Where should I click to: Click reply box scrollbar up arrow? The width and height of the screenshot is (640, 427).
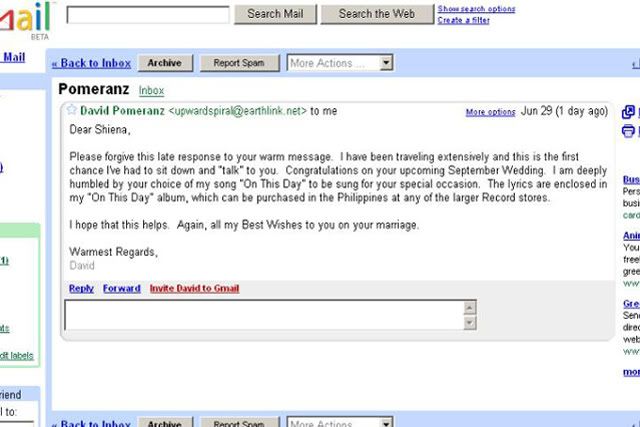(470, 307)
